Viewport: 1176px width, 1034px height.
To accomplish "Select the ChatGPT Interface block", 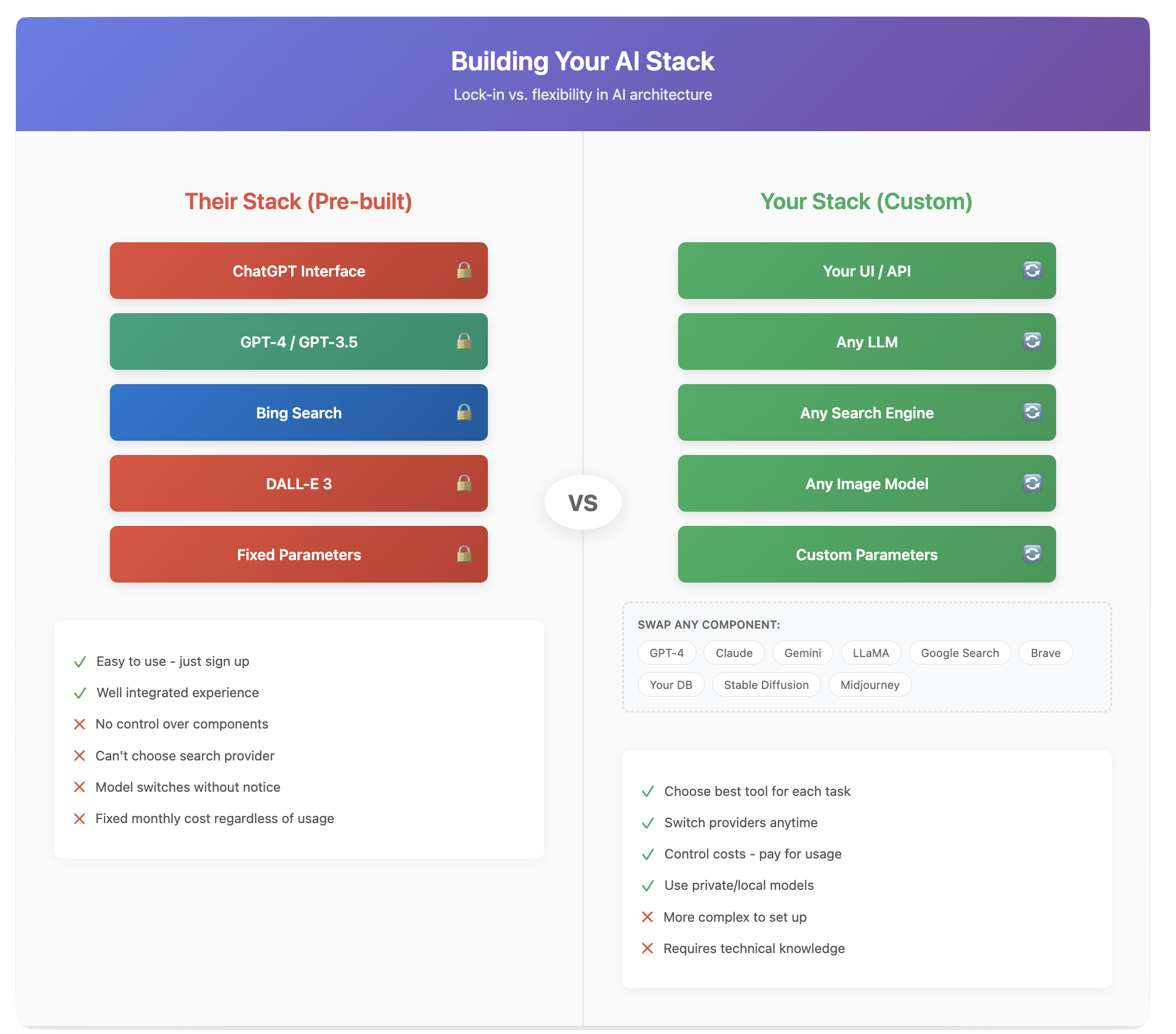I will (299, 271).
